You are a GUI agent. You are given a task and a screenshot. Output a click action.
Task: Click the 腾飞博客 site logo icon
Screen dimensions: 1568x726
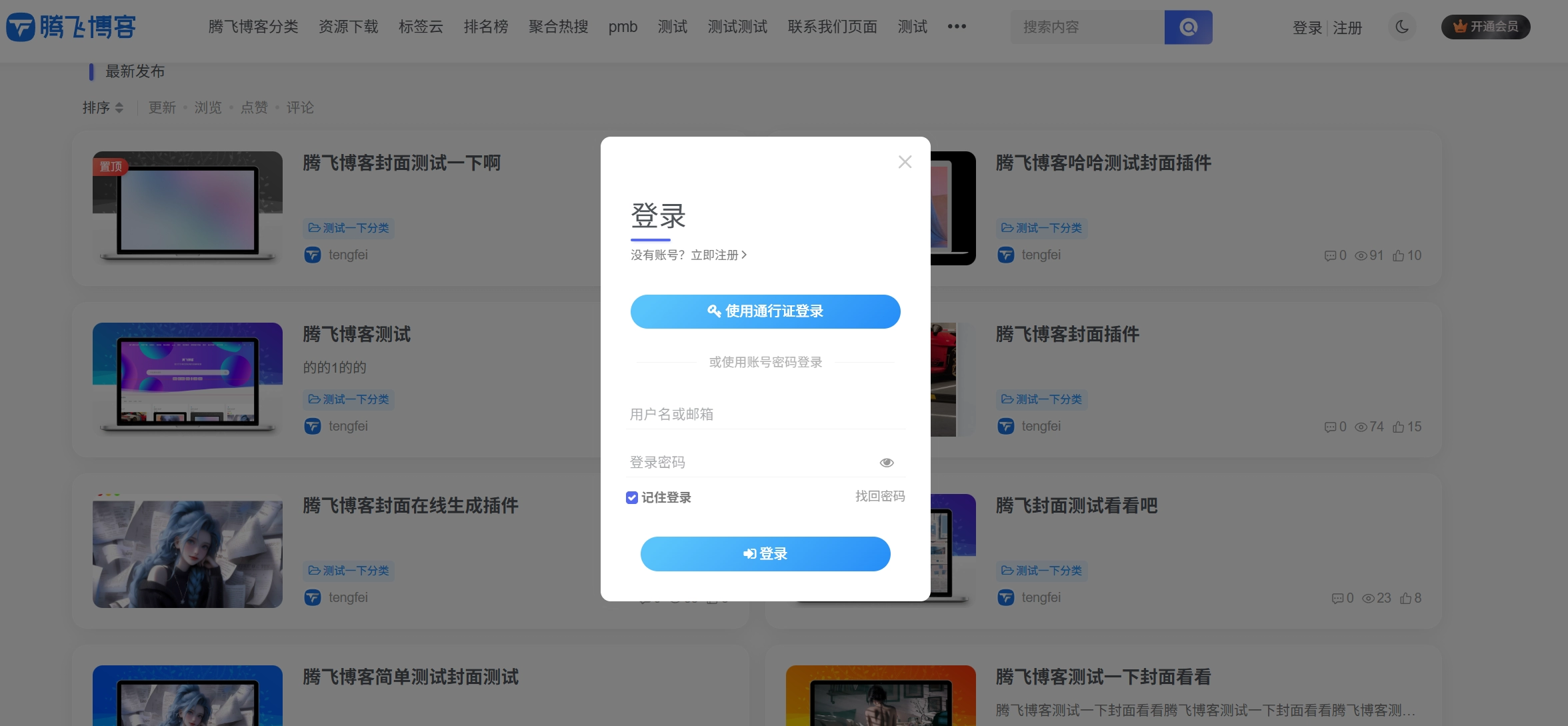pos(19,27)
